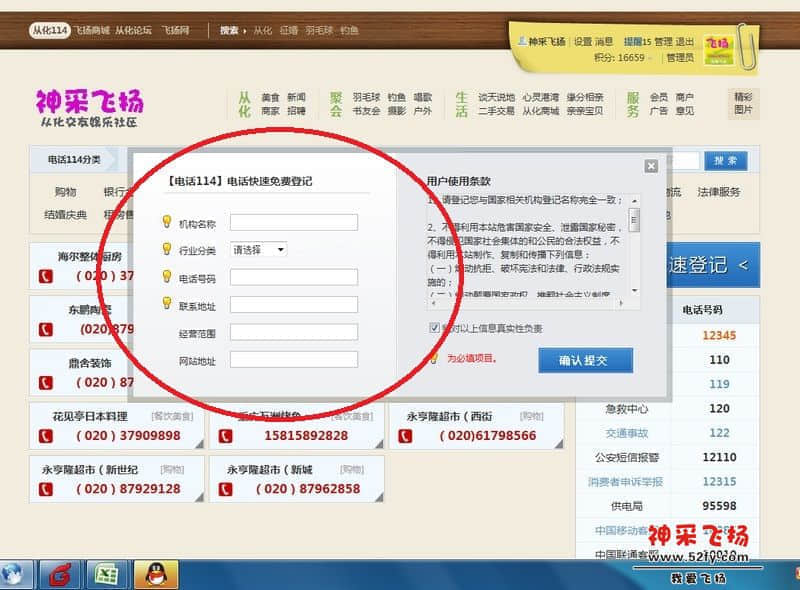
Task: Click the lightbulb icon beside 机构名称
Action: click(x=166, y=221)
